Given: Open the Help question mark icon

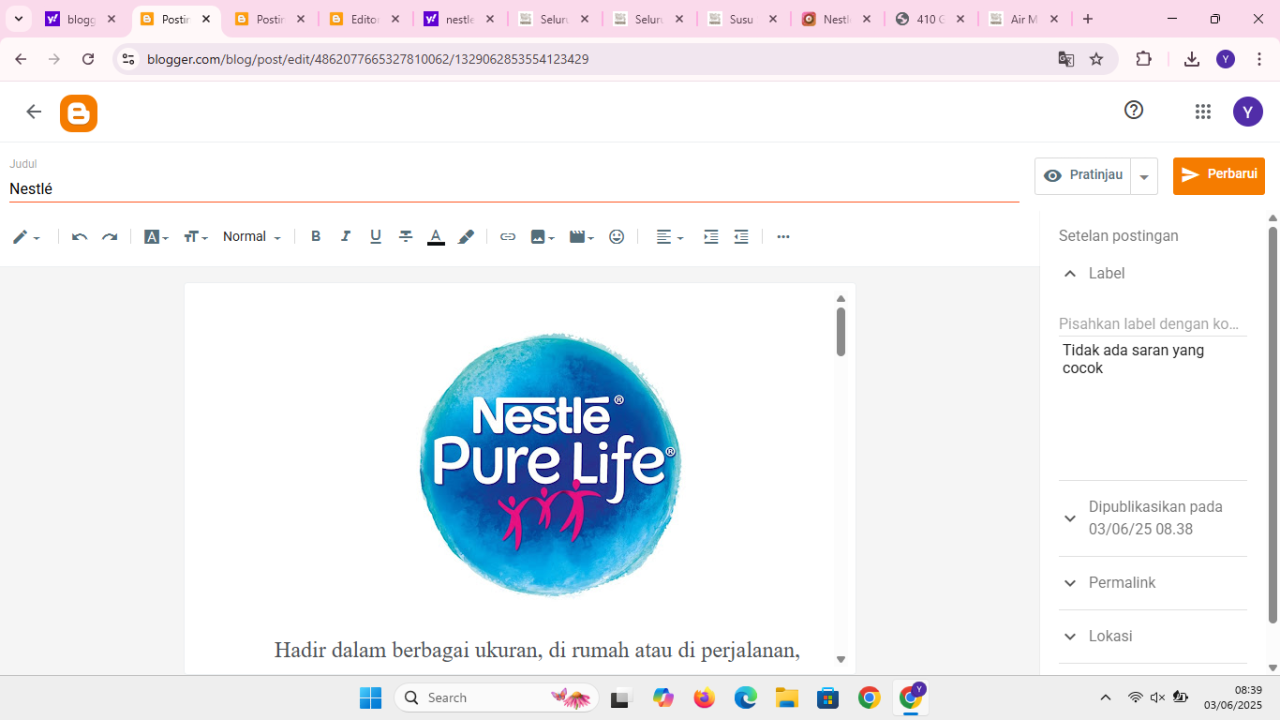Looking at the screenshot, I should point(1133,110).
